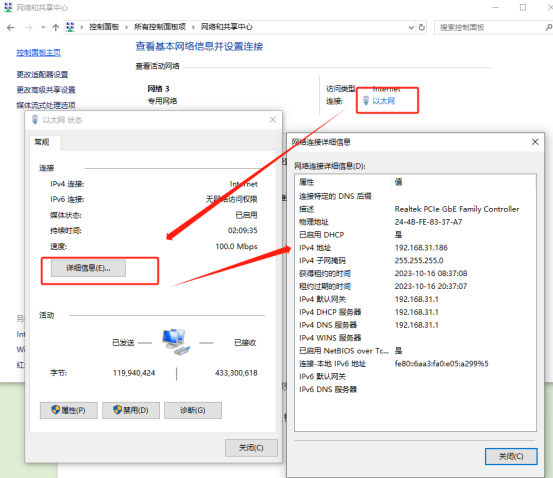
Task: Click the 诊断(G) button
Action: tap(193, 410)
